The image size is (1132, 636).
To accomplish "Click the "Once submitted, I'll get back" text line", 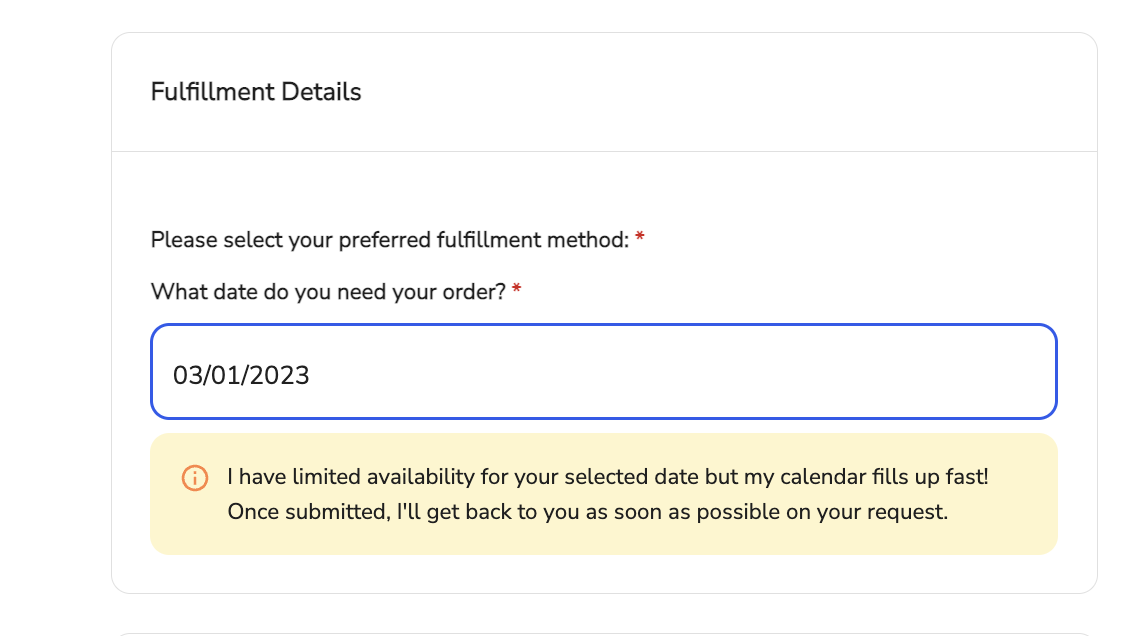I will click(x=588, y=512).
